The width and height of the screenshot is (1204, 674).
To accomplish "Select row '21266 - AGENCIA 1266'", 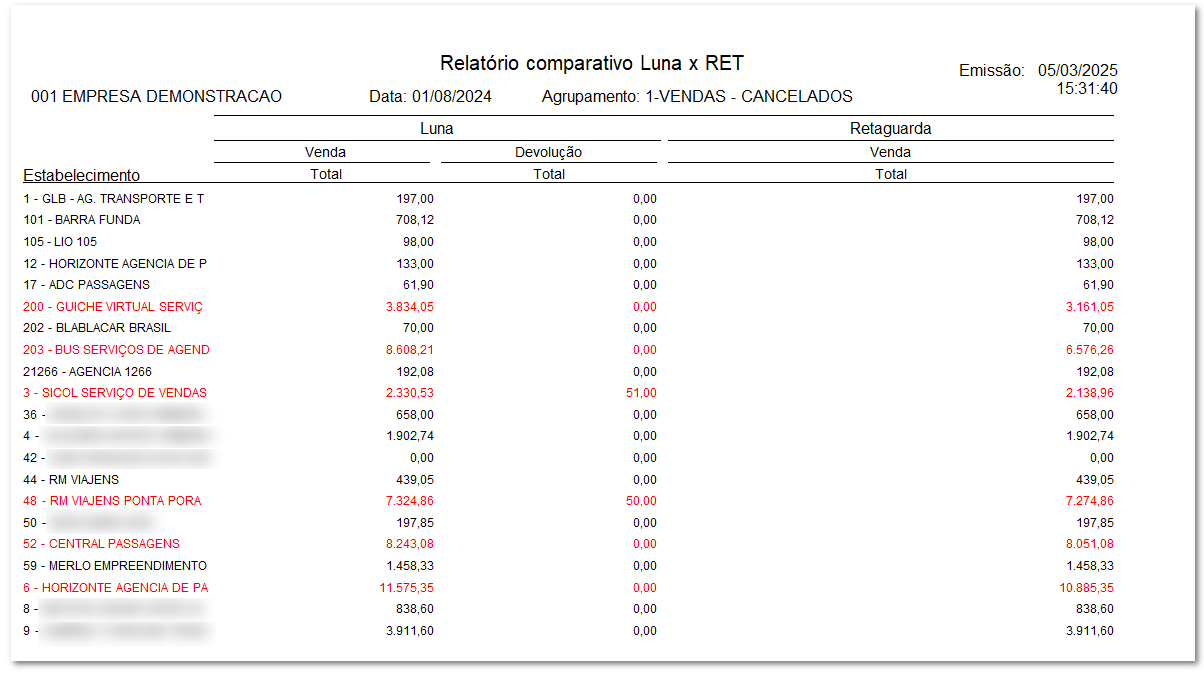I will pyautogui.click(x=568, y=371).
